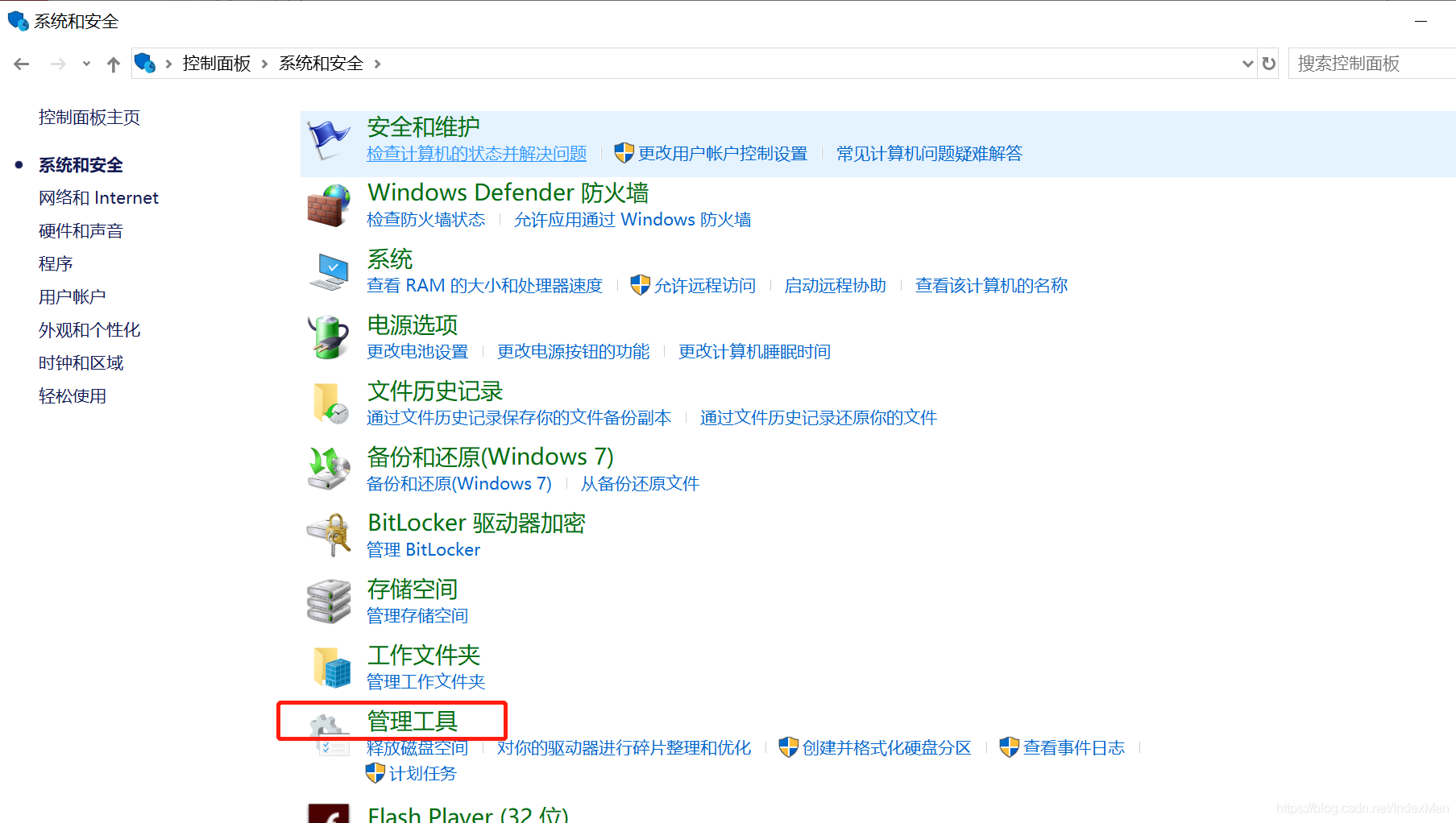Open 允许应用通过 Windows 防火墙 link

click(x=633, y=220)
